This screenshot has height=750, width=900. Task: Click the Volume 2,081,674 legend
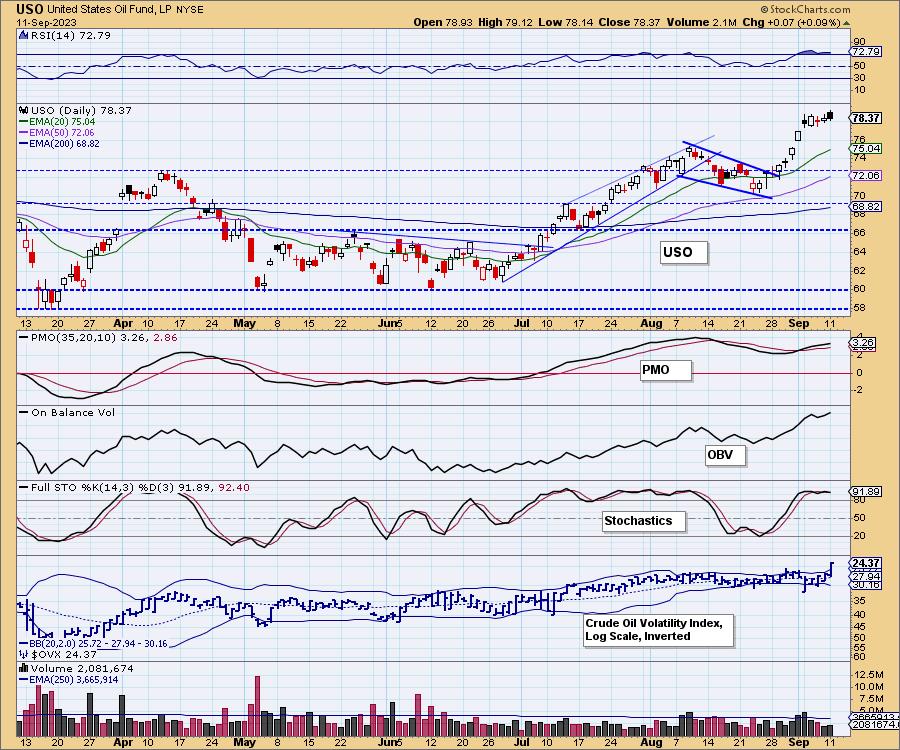(82, 669)
